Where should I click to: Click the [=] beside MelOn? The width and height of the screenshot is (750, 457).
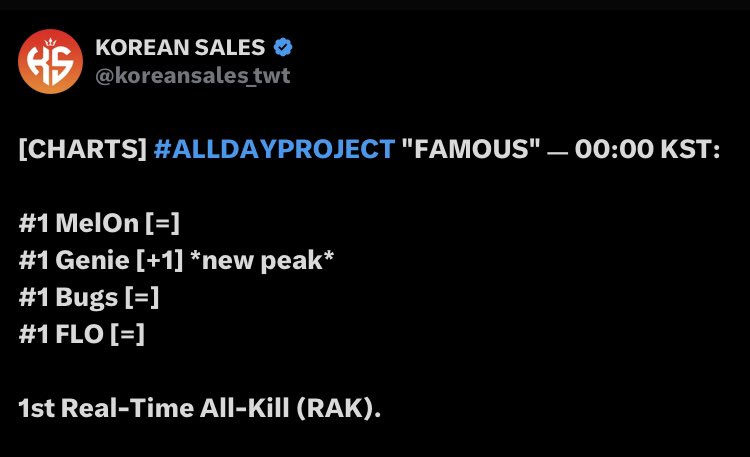point(163,223)
